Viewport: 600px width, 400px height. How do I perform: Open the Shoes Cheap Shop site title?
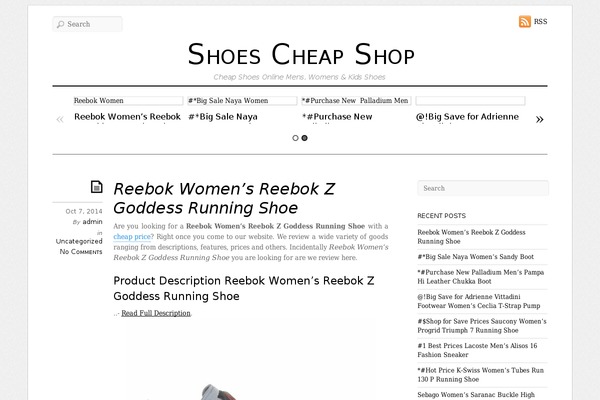pyautogui.click(x=301, y=54)
